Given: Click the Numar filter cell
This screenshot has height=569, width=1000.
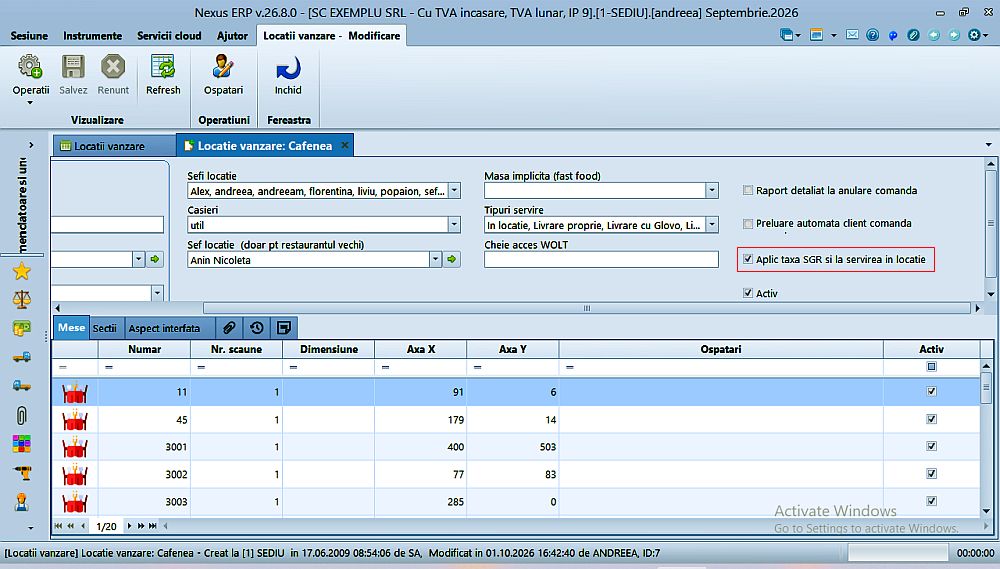Looking at the screenshot, I should [x=144, y=367].
